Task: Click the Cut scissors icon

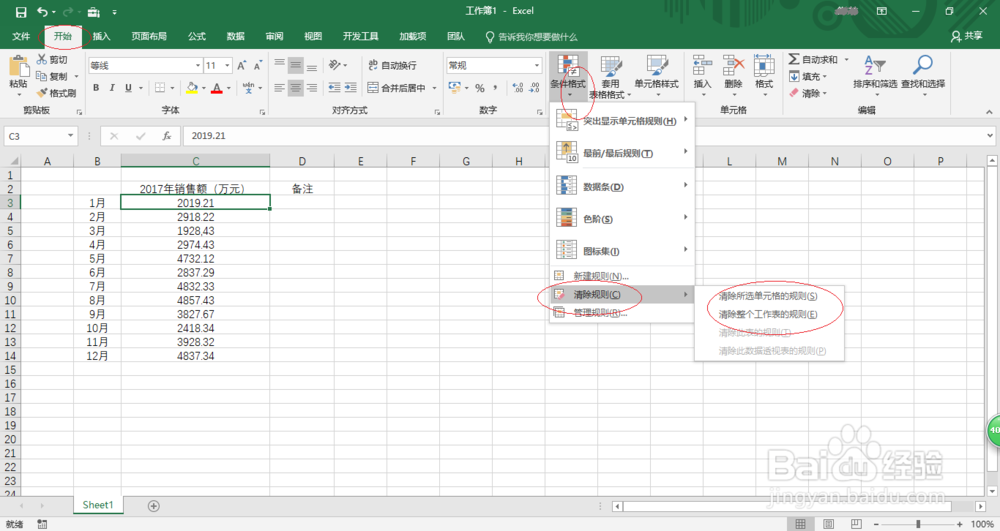Action: point(42,59)
